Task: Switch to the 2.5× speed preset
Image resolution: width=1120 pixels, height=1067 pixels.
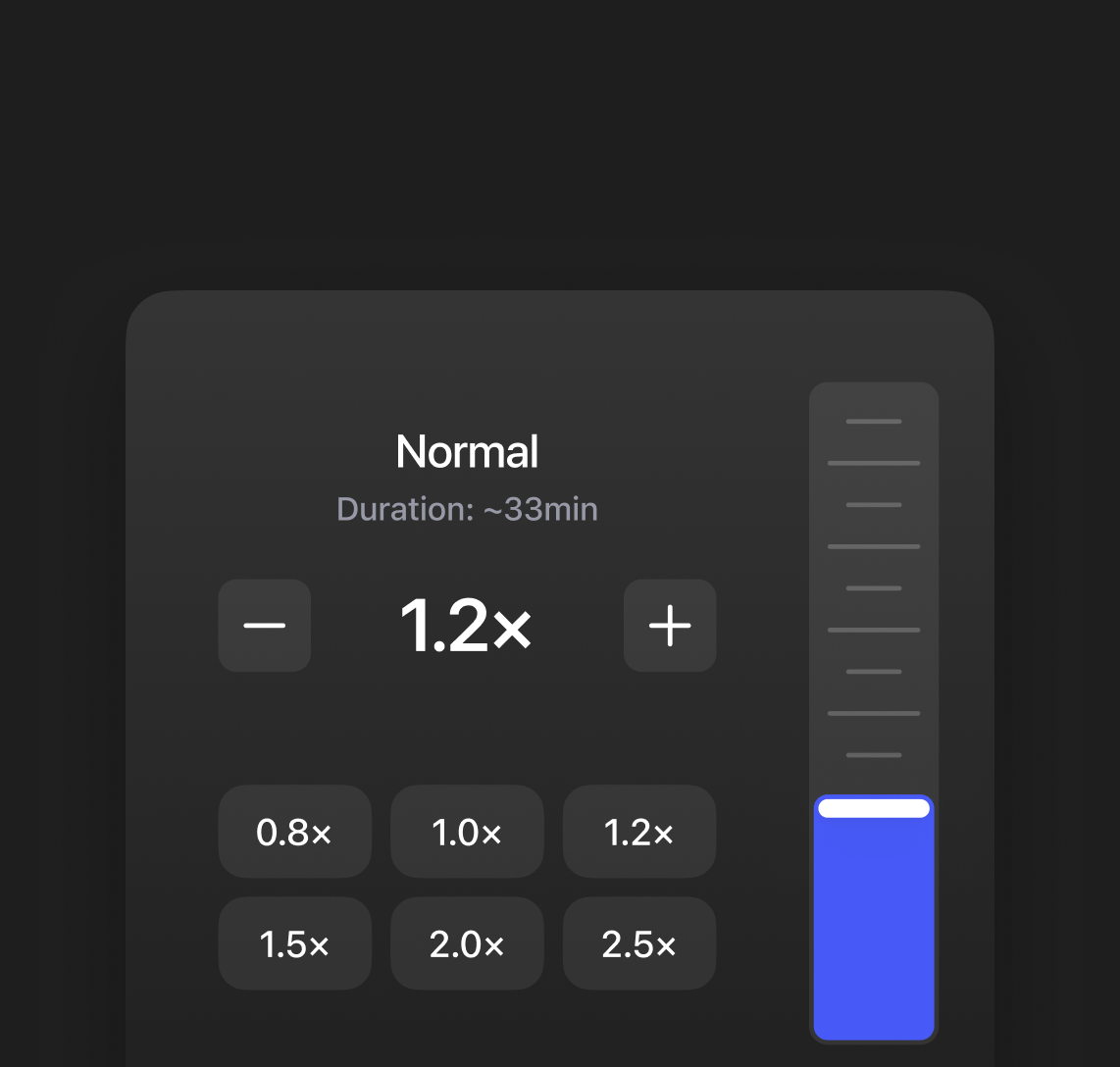Action: coord(639,944)
